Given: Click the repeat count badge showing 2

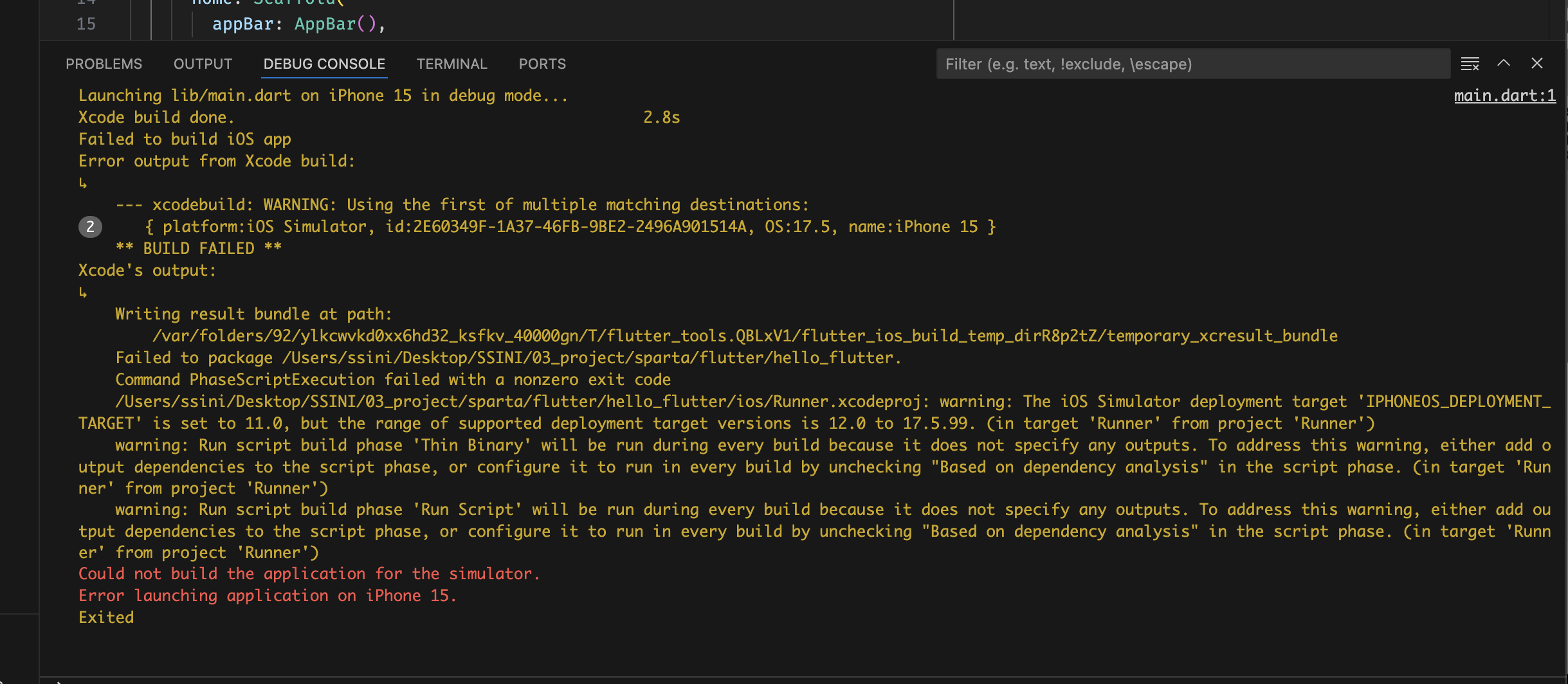Looking at the screenshot, I should coord(90,226).
